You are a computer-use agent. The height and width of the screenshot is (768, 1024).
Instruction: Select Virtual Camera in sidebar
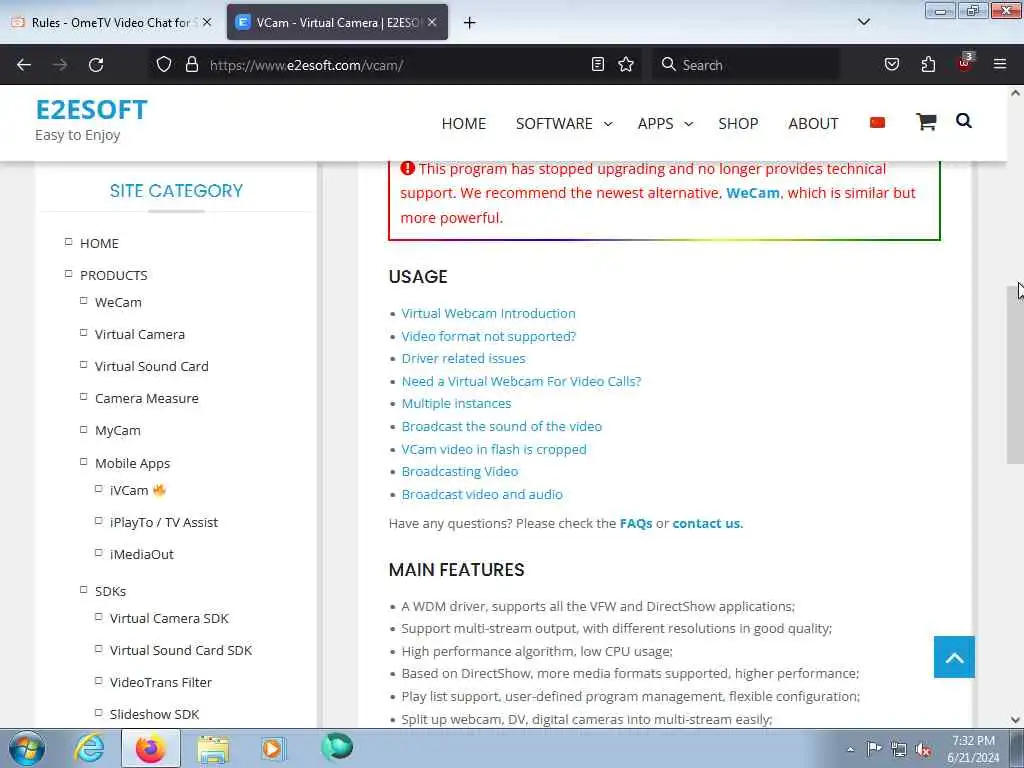[140, 334]
